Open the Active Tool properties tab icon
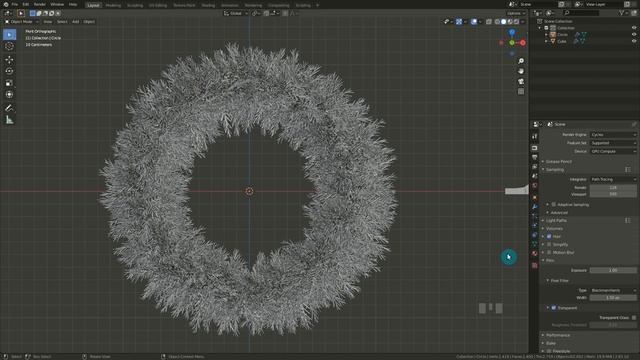This screenshot has height=360, width=640. coord(535,136)
